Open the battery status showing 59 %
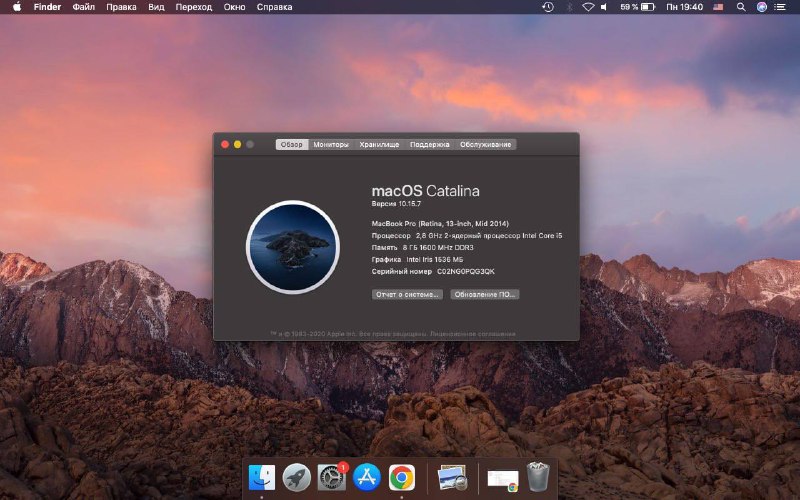 click(x=637, y=7)
